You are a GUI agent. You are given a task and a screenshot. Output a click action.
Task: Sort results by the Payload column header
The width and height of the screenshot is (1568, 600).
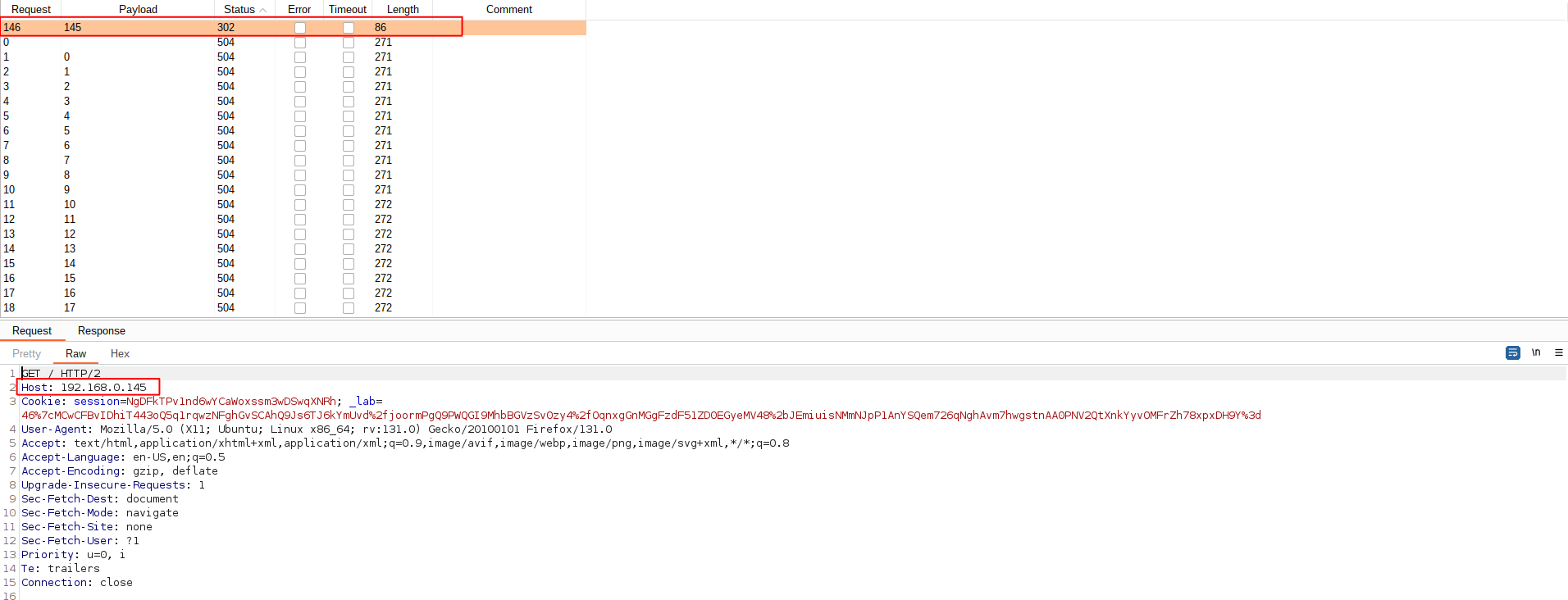click(x=138, y=10)
